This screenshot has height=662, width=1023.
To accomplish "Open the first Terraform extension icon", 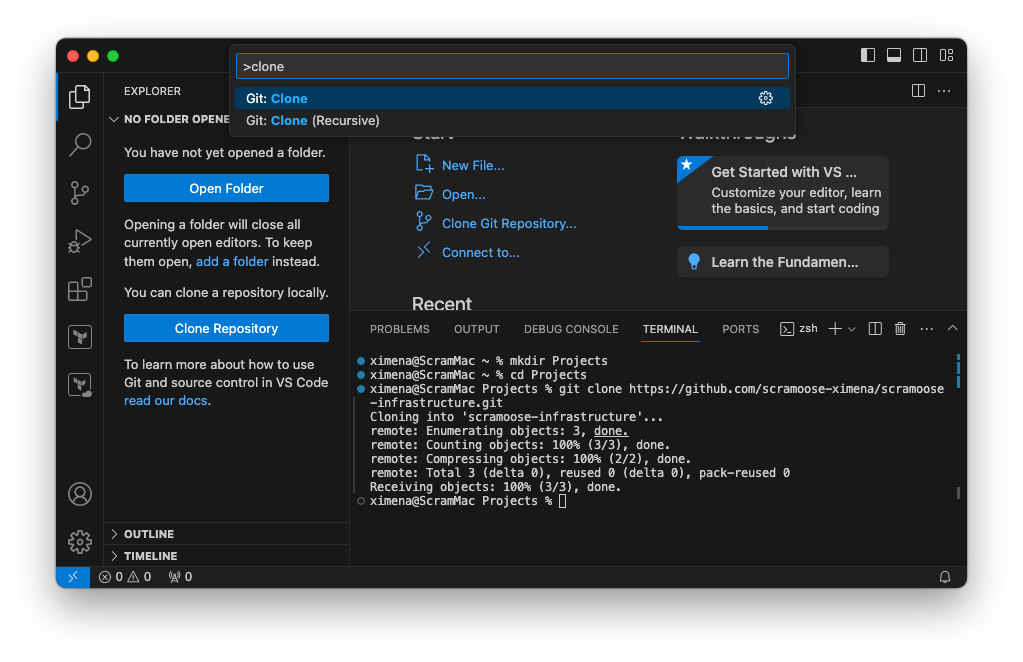I will 80,337.
